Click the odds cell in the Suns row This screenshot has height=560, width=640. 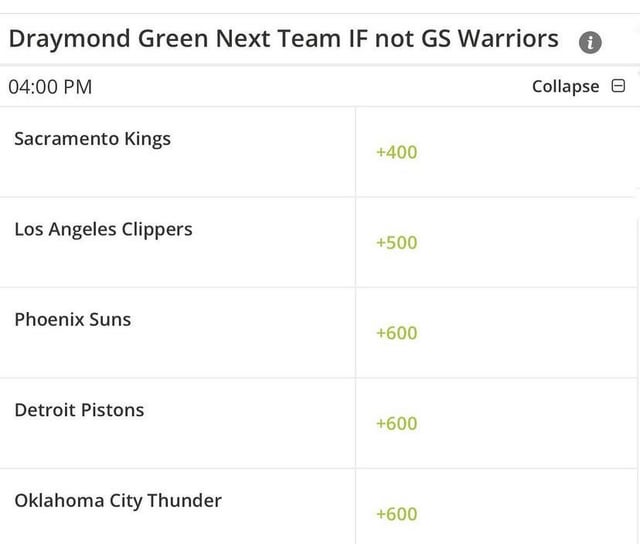pos(496,333)
